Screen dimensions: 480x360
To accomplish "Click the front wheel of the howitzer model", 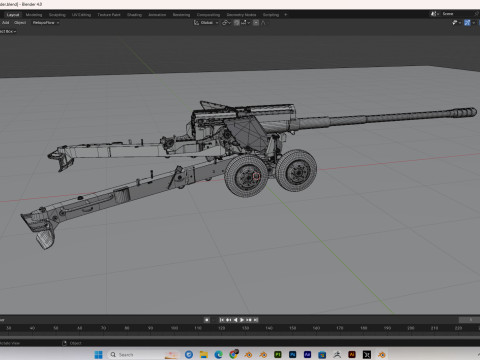I will click(x=247, y=176).
